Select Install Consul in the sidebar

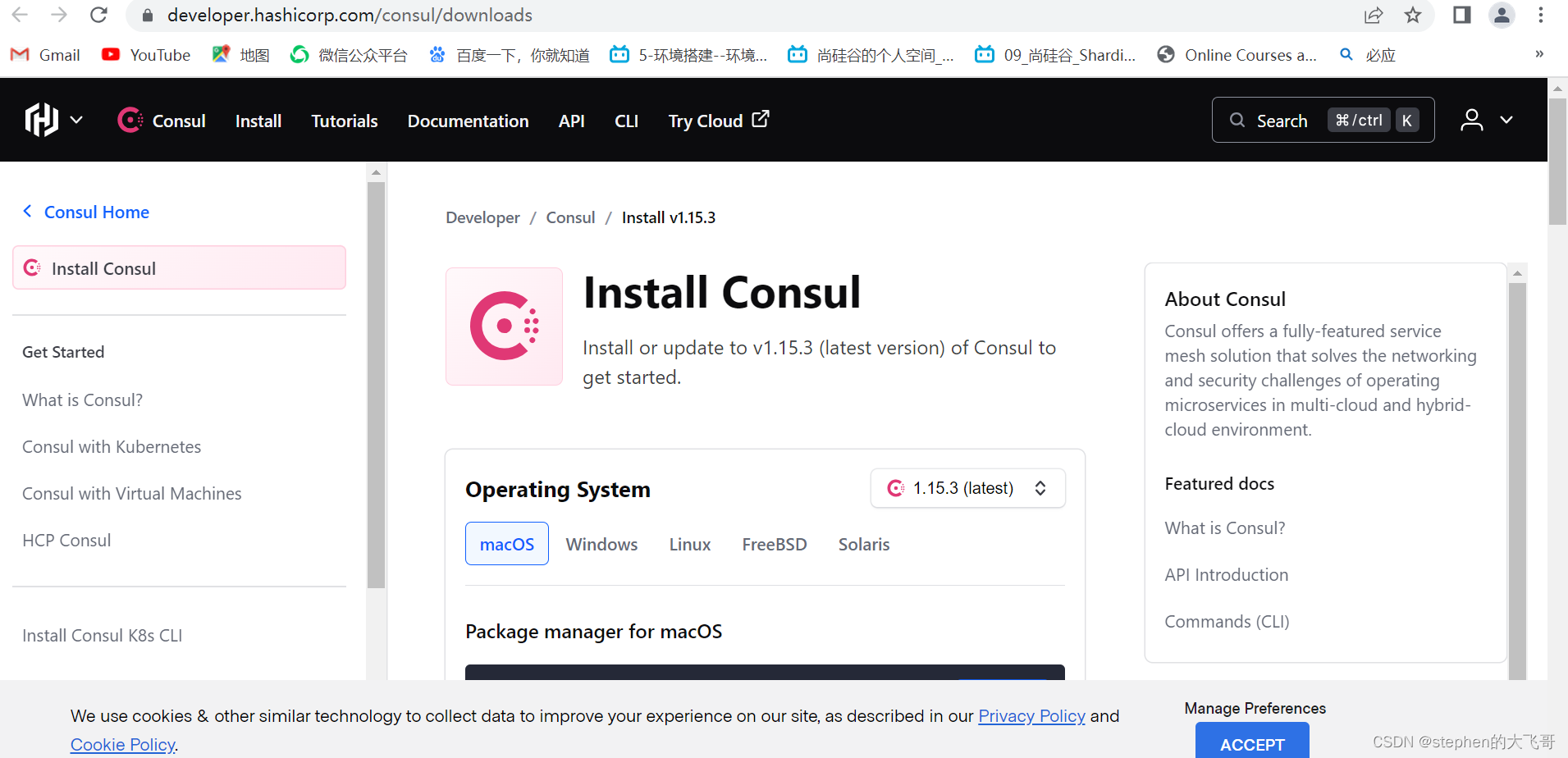[x=179, y=267]
